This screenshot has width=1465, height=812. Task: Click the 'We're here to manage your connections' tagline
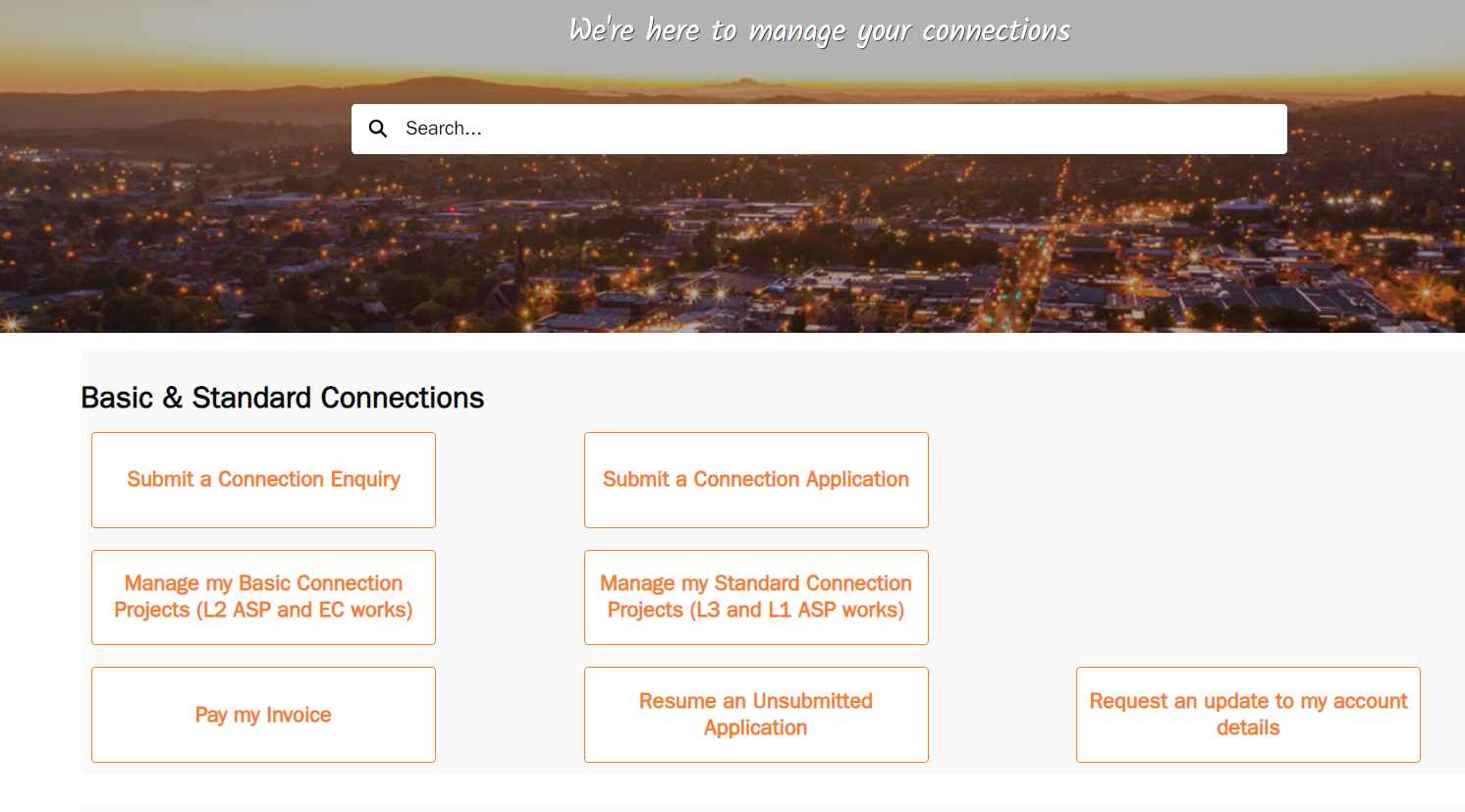(820, 31)
